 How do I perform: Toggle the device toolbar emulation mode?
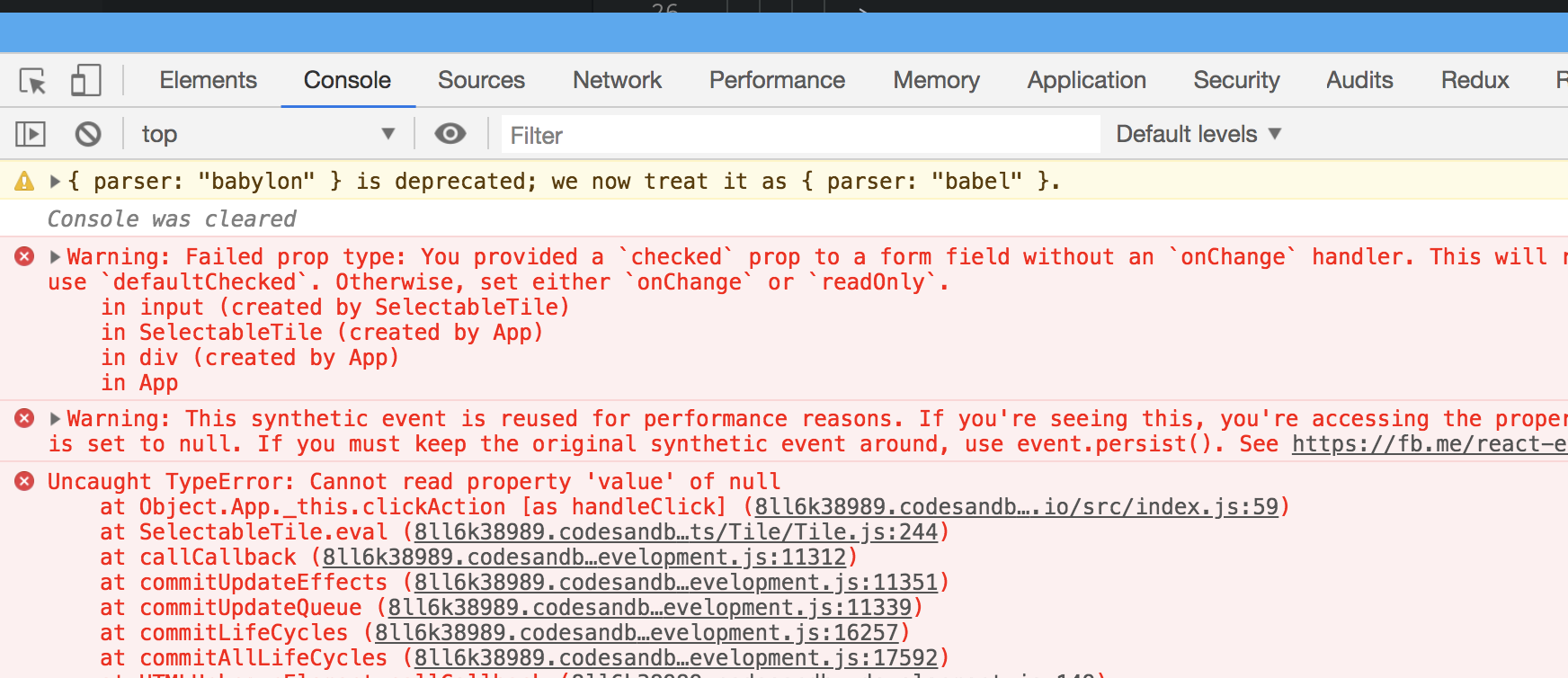tap(85, 80)
